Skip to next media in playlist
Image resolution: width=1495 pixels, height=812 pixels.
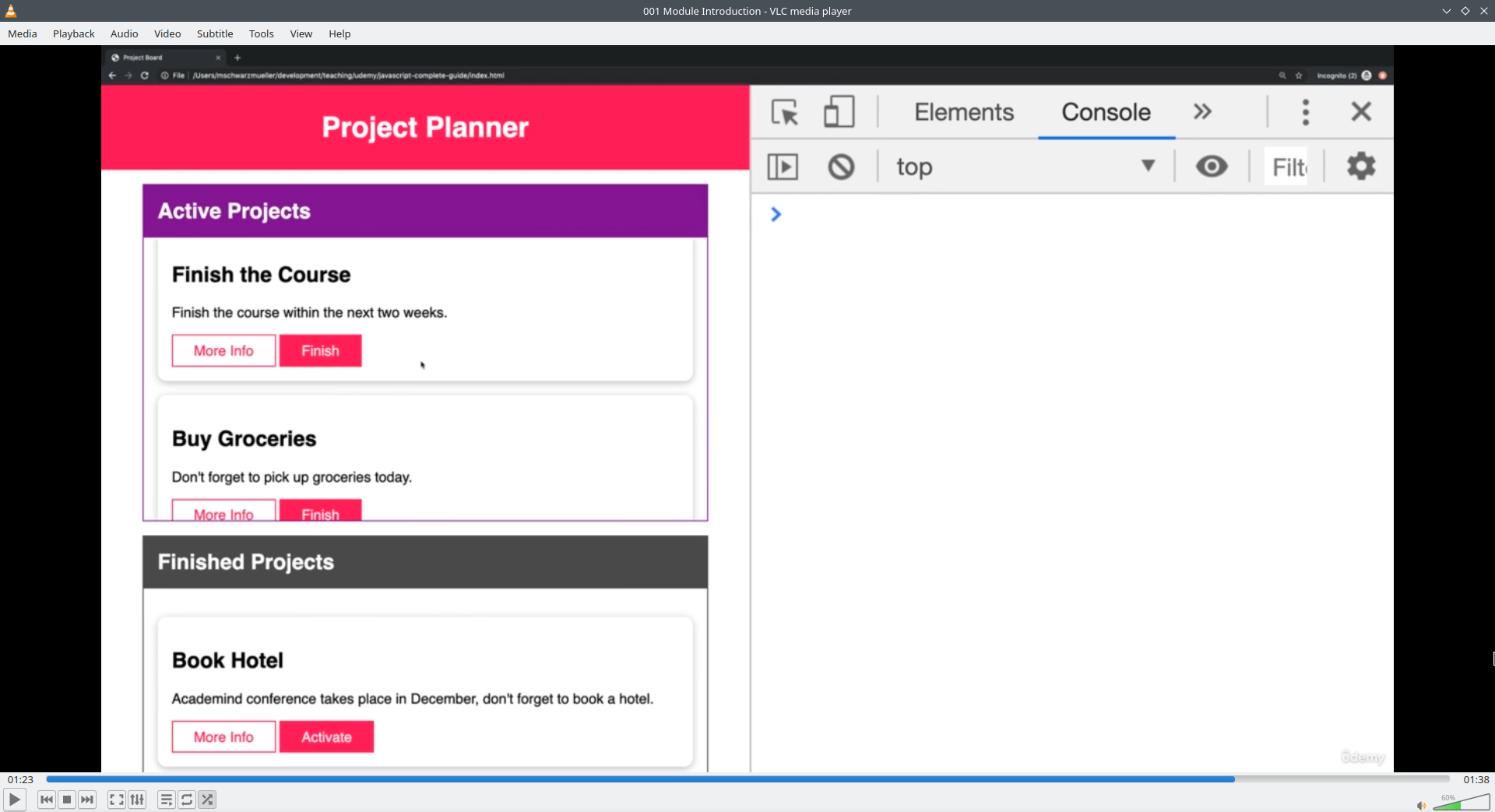click(x=87, y=800)
